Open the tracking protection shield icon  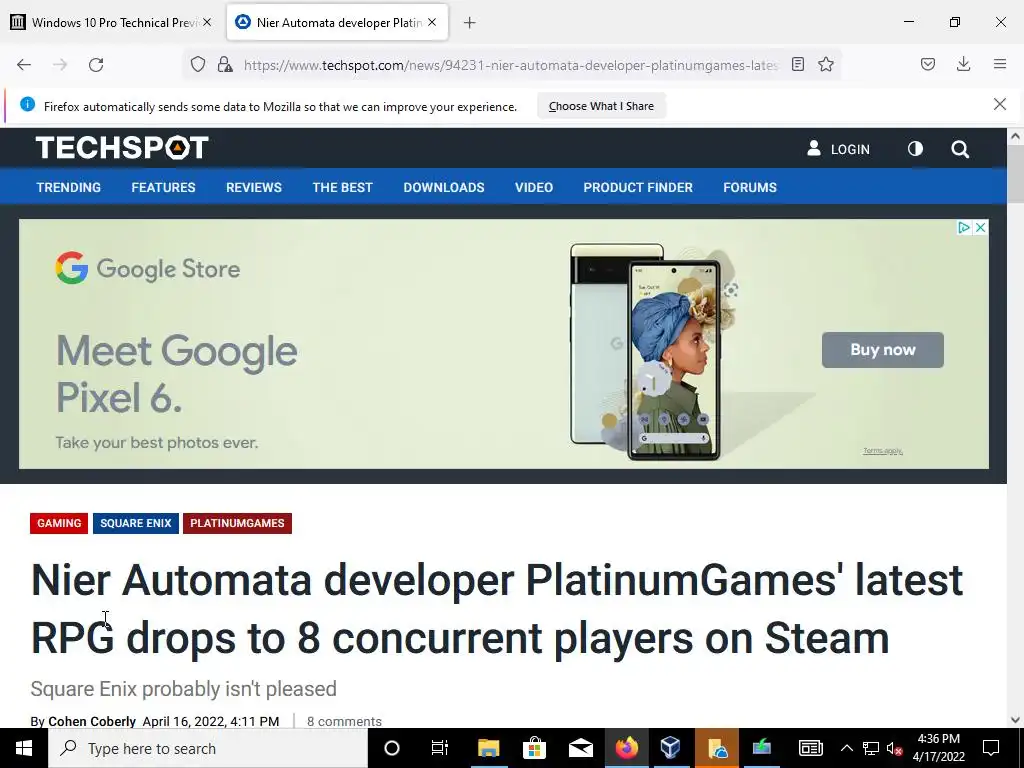[x=198, y=64]
